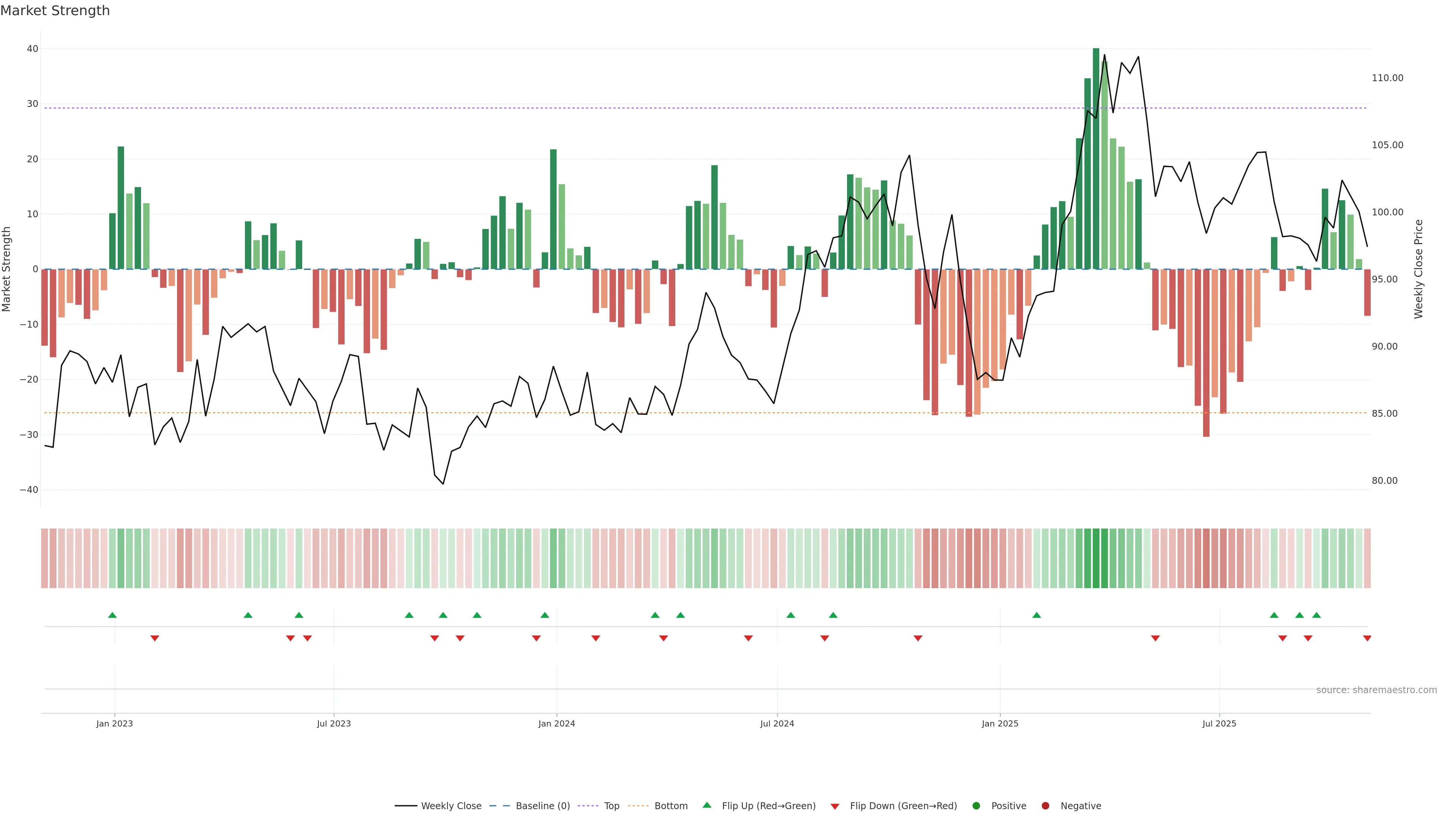Viewport: 1456px width, 819px height.
Task: Click the Market Strength chart title
Action: pyautogui.click(x=55, y=11)
